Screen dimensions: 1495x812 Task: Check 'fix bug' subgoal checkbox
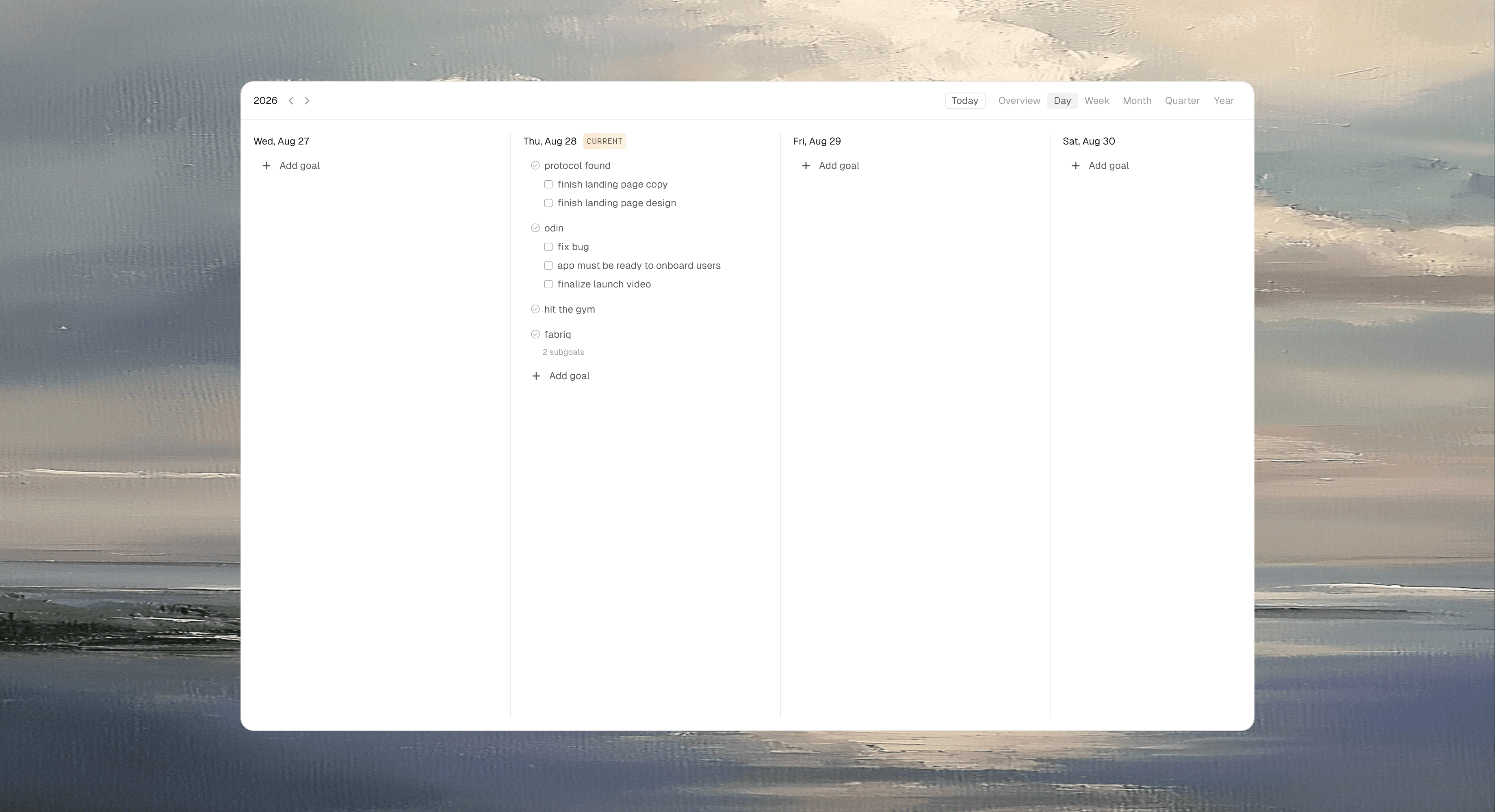pos(548,247)
